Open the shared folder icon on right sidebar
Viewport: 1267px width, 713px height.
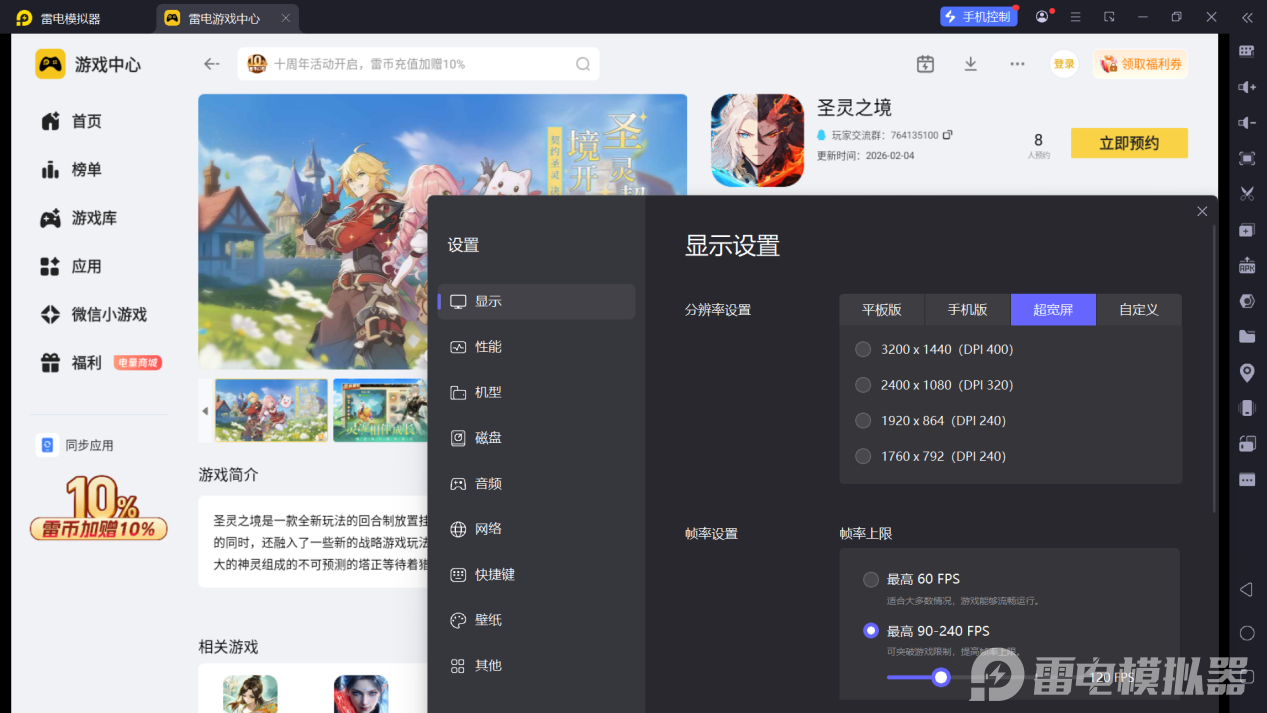tap(1246, 336)
